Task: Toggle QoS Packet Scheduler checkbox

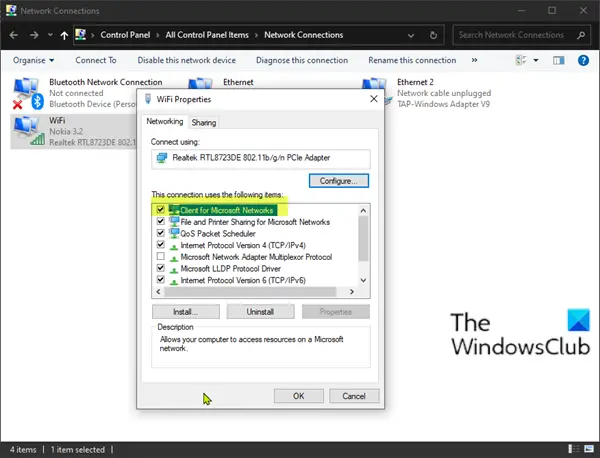Action: click(x=160, y=233)
